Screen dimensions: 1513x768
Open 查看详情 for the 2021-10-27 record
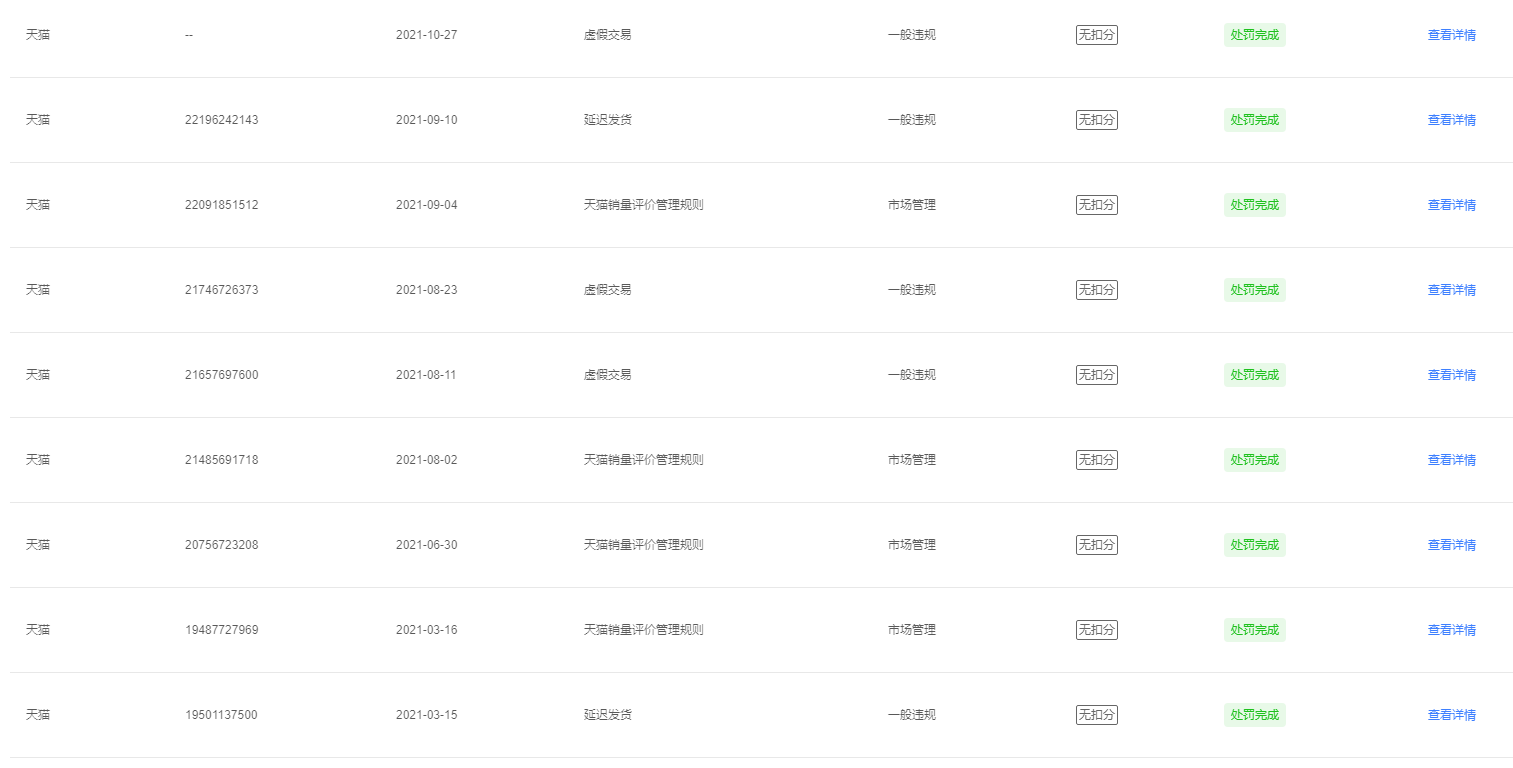1451,35
